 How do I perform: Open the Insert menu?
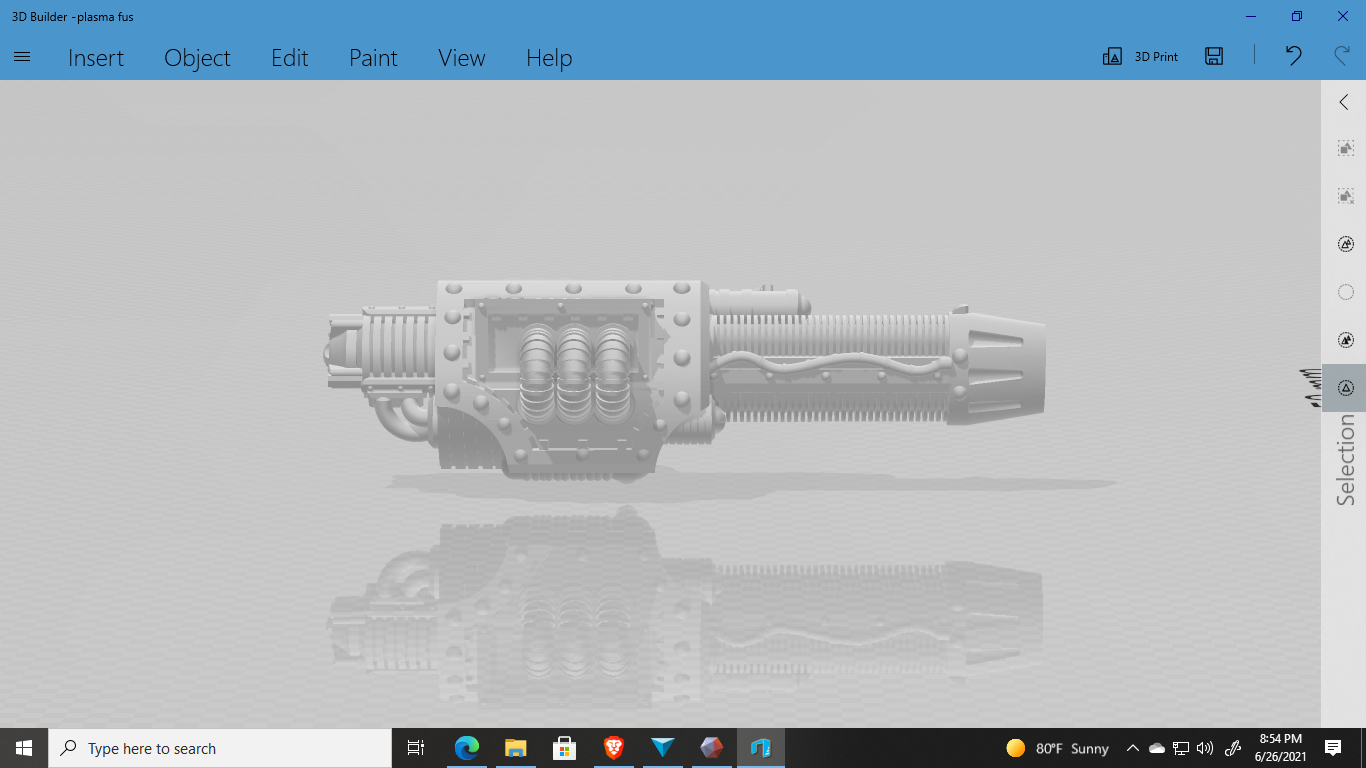coord(96,58)
